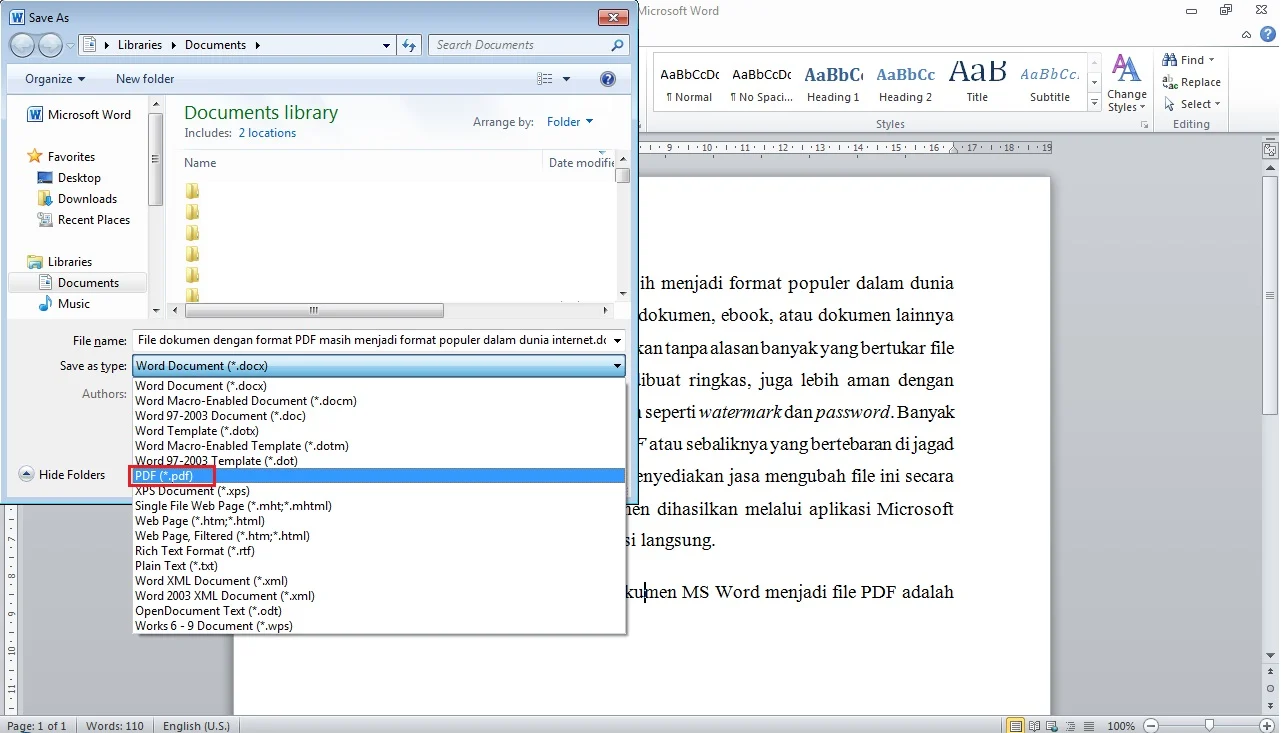The height and width of the screenshot is (733, 1281).
Task: Choose Word 97-2003 Document (*.doc)
Action: (x=379, y=416)
